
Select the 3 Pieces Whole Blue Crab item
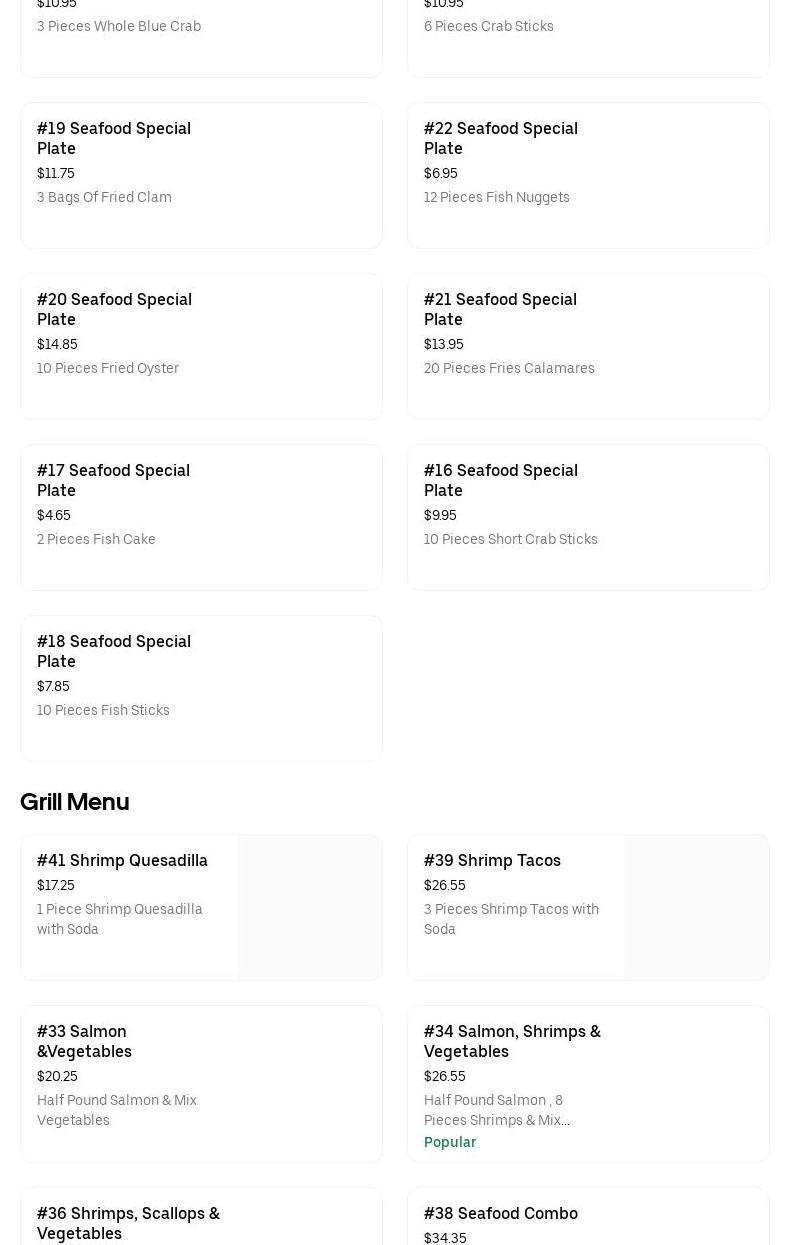pos(119,26)
